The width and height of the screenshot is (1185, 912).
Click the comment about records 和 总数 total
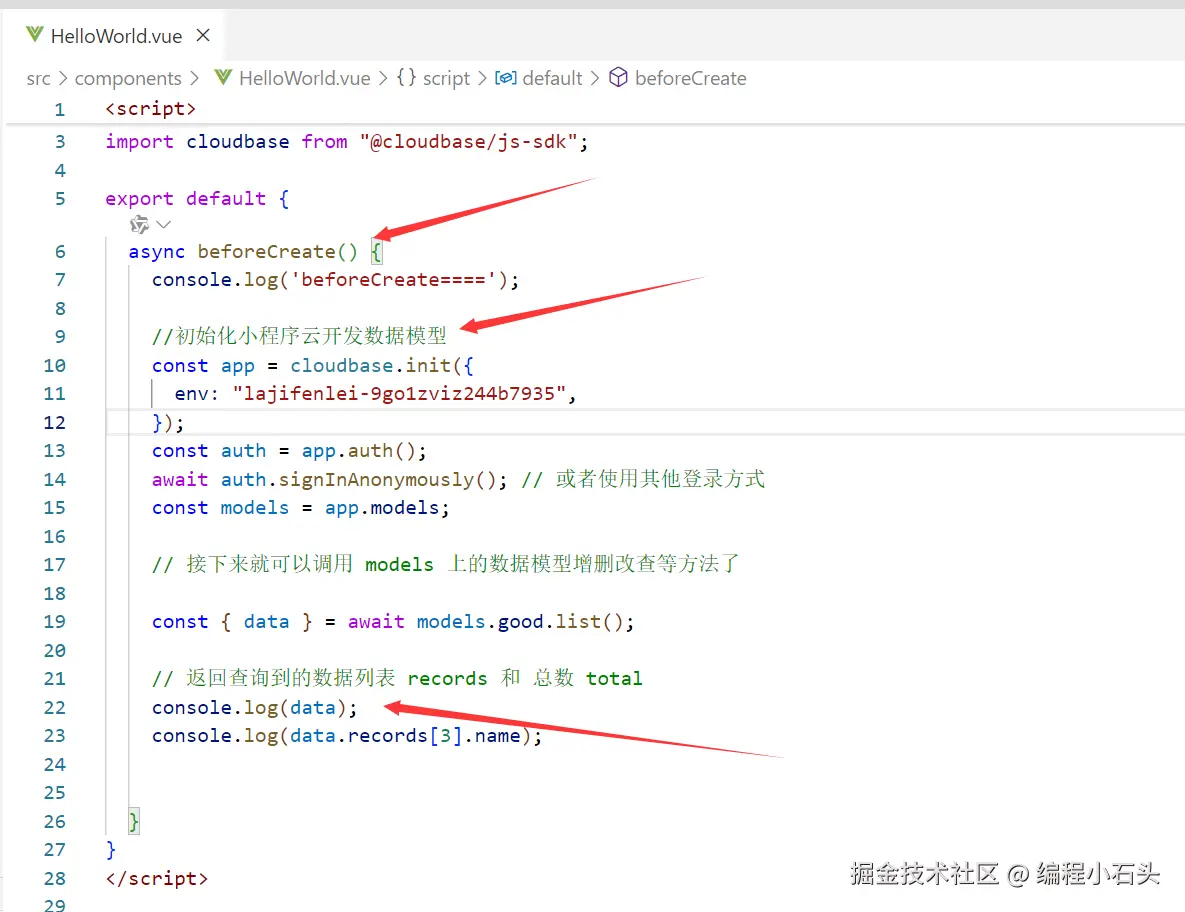coord(397,679)
